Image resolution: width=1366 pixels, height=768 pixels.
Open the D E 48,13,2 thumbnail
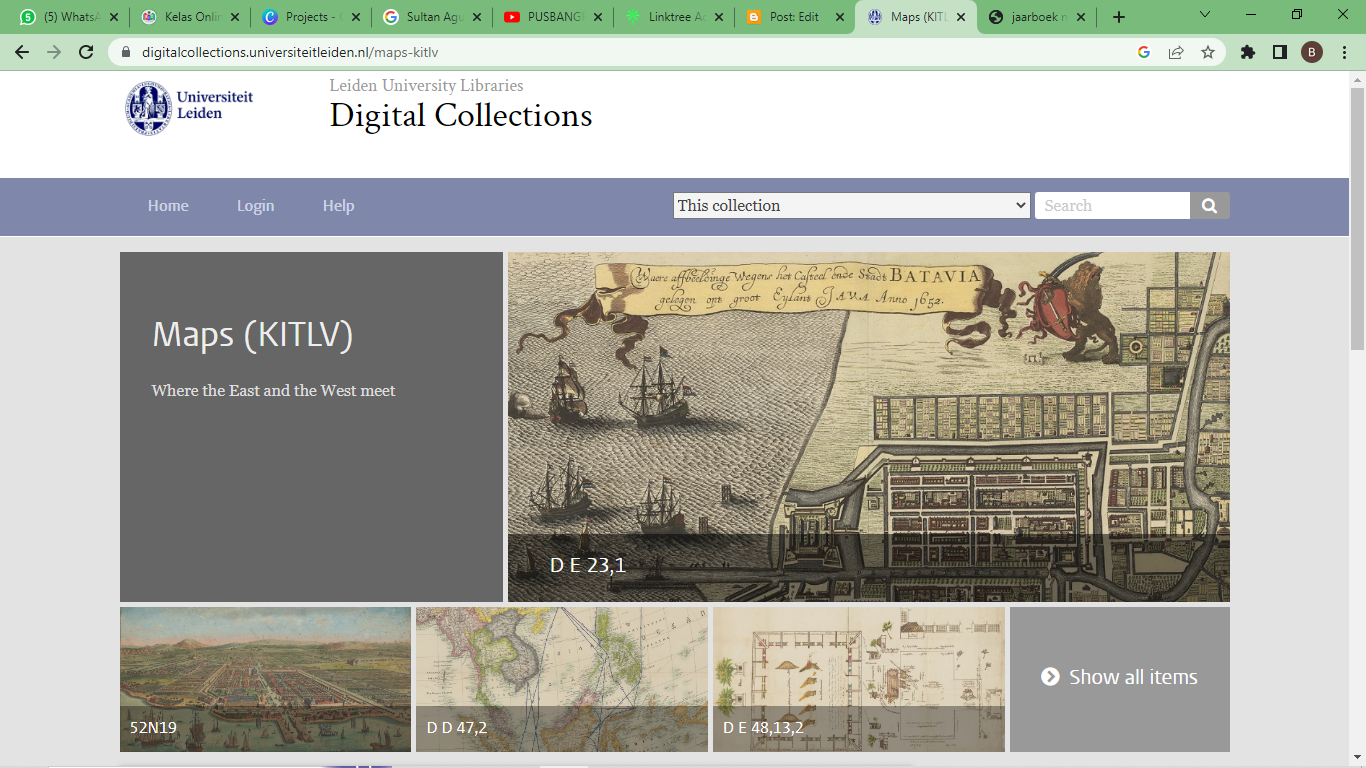(x=858, y=679)
